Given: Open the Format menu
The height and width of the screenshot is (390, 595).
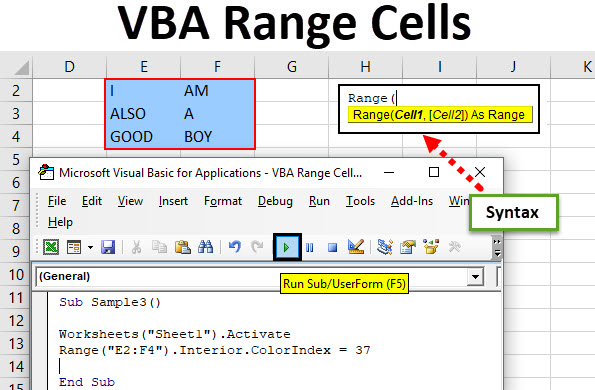Looking at the screenshot, I should coord(223,201).
